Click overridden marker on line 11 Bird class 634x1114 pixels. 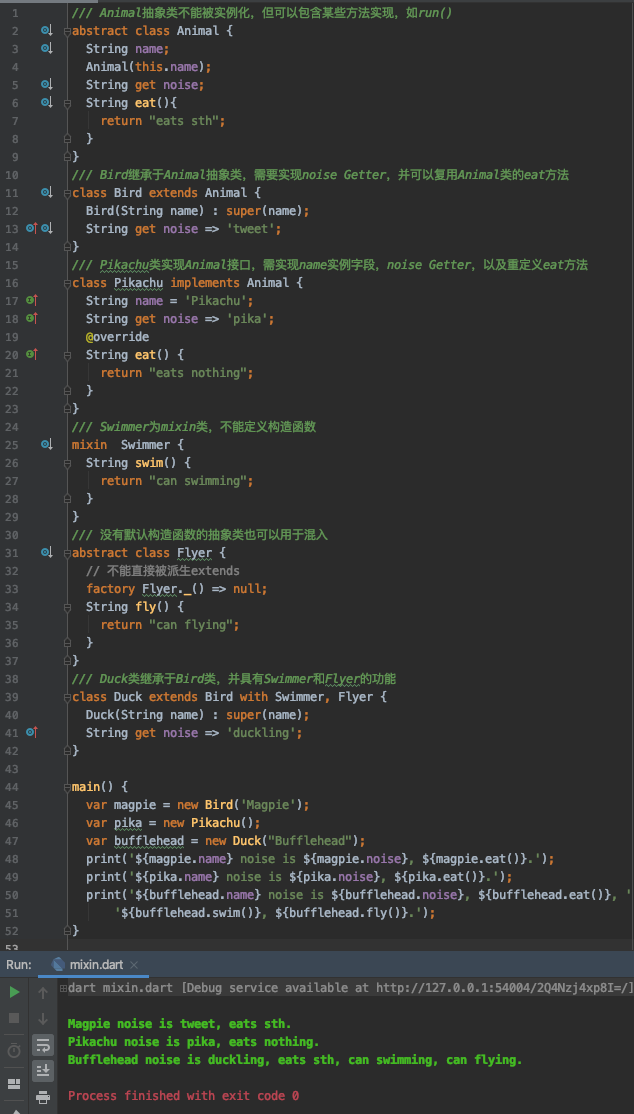[47, 193]
